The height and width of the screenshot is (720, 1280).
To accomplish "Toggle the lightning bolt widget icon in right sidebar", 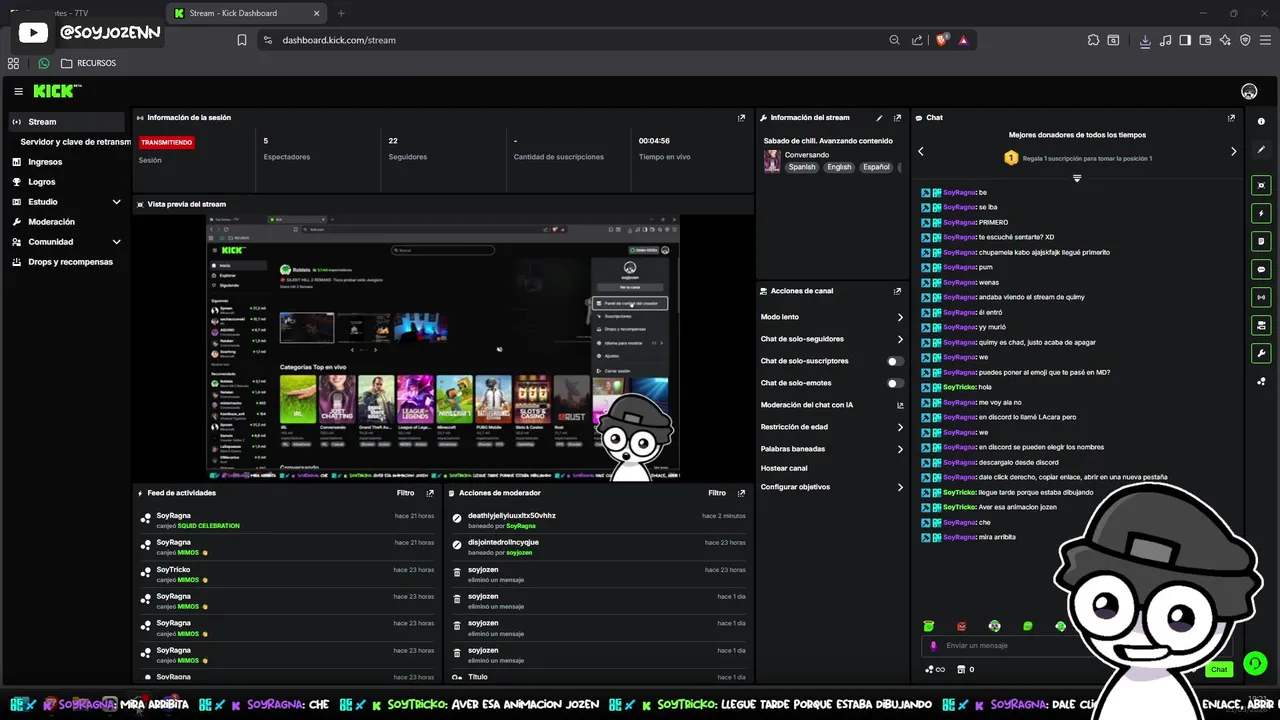I will coord(1261,213).
